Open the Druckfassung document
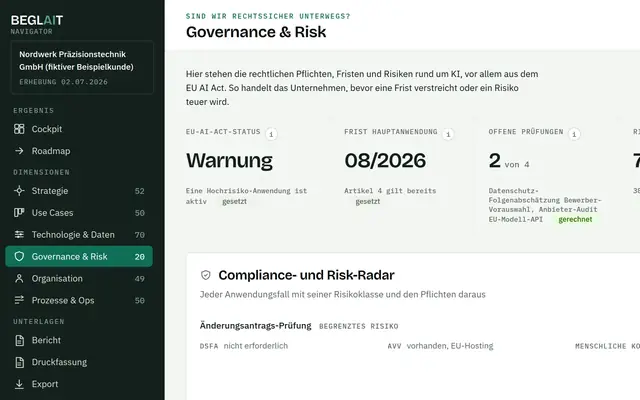 tap(79, 362)
